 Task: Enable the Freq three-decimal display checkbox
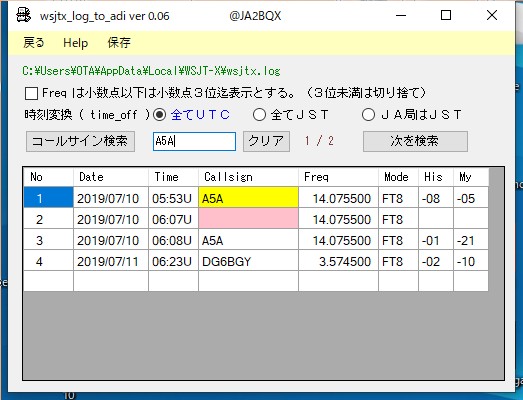(x=31, y=93)
